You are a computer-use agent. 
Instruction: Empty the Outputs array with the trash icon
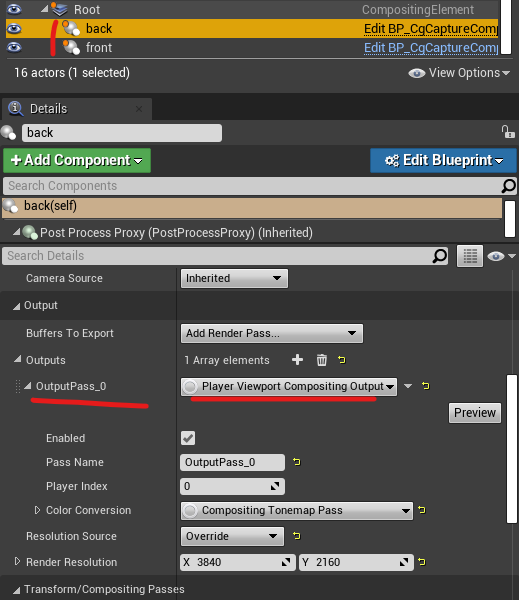coord(322,360)
